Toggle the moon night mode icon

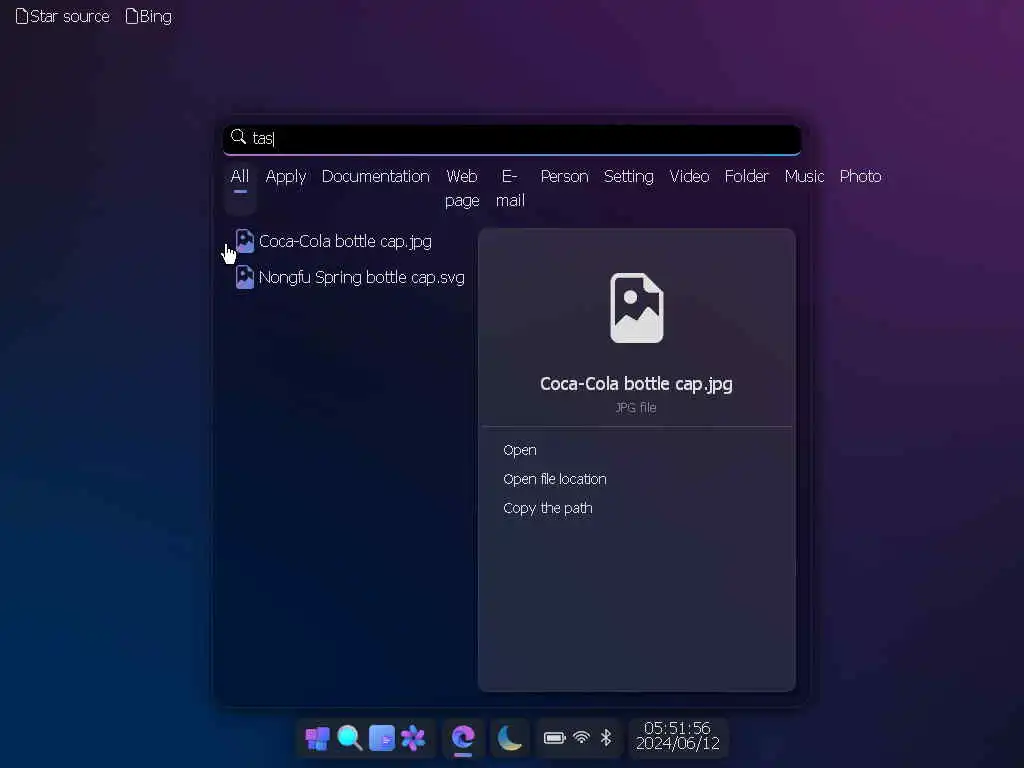tap(509, 738)
